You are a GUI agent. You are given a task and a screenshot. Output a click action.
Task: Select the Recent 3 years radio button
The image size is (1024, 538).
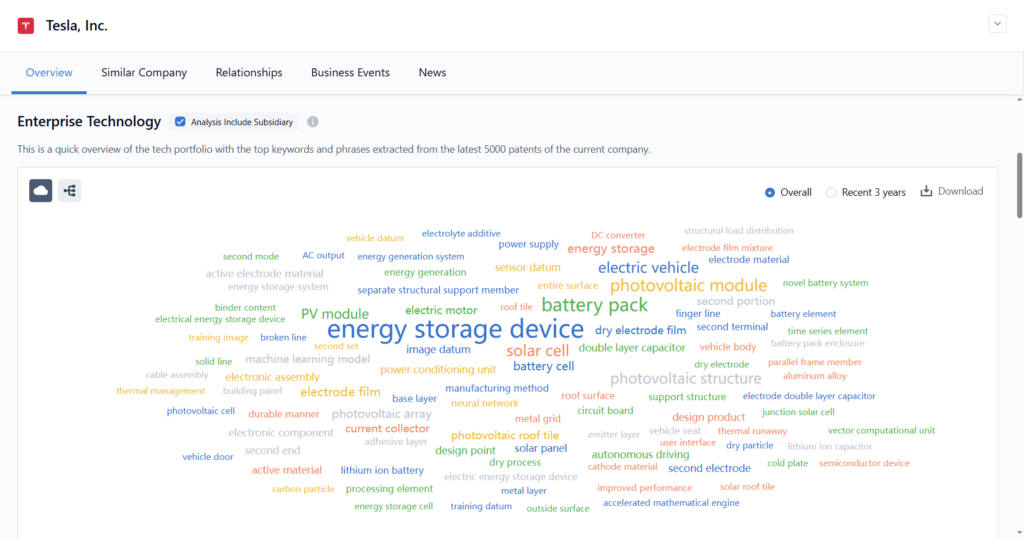(x=831, y=192)
